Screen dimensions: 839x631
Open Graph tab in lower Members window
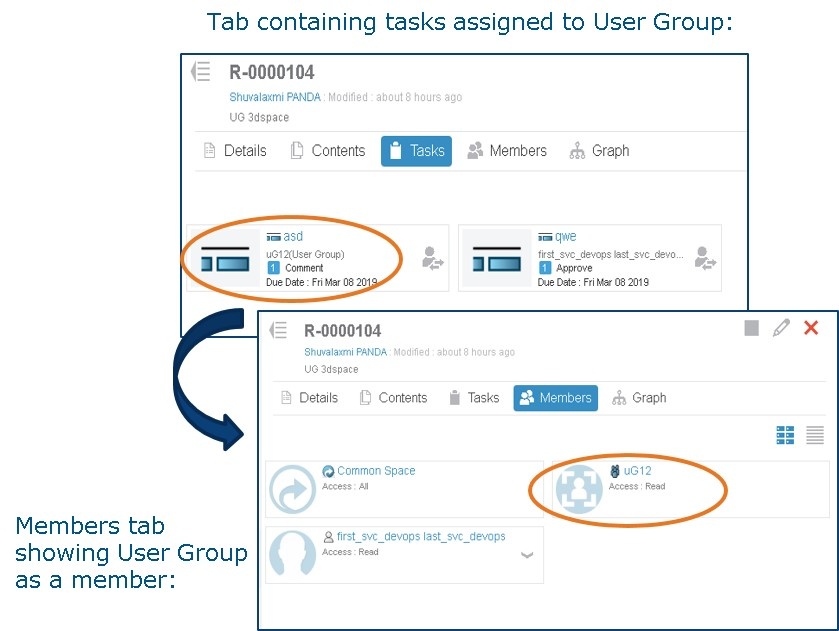[639, 398]
